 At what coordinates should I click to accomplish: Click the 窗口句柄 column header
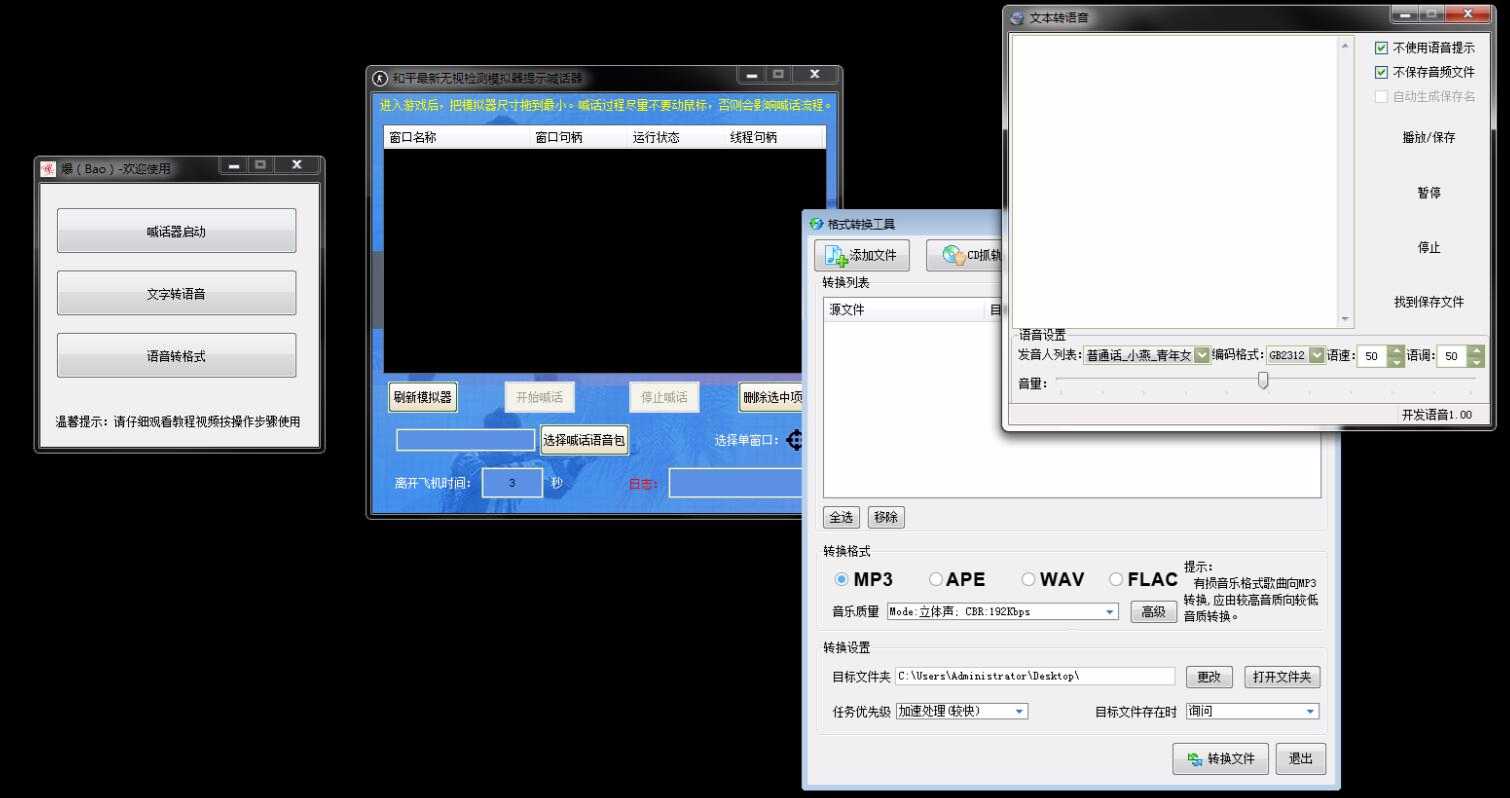[x=579, y=138]
